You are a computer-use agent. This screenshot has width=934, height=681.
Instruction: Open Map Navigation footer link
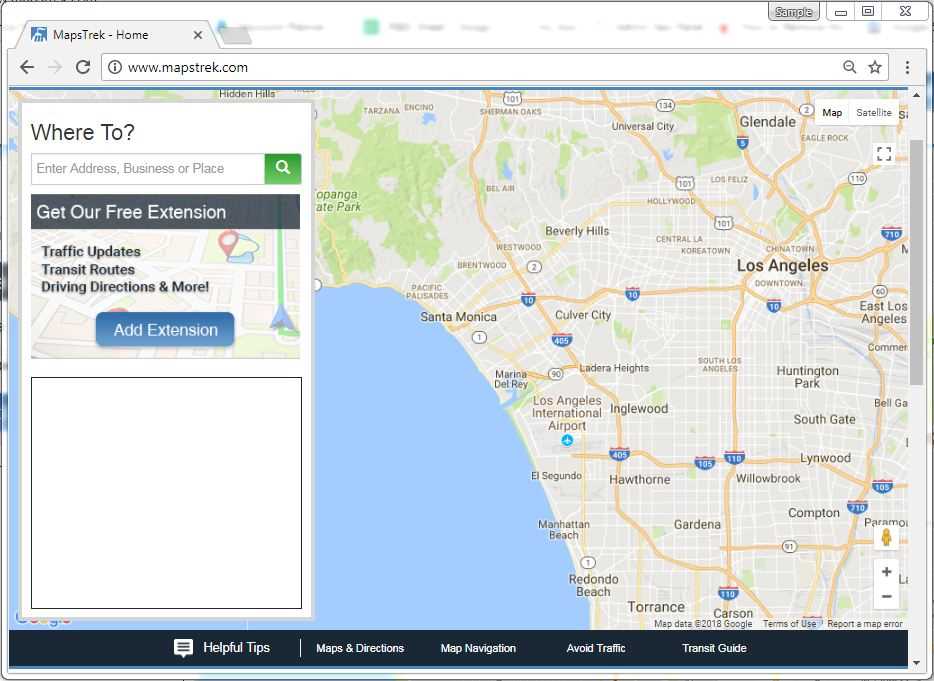coord(478,648)
